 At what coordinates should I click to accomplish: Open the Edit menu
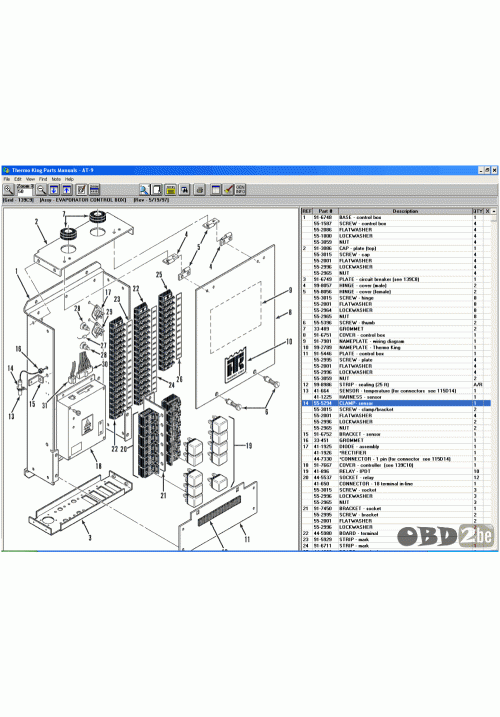[x=17, y=179]
